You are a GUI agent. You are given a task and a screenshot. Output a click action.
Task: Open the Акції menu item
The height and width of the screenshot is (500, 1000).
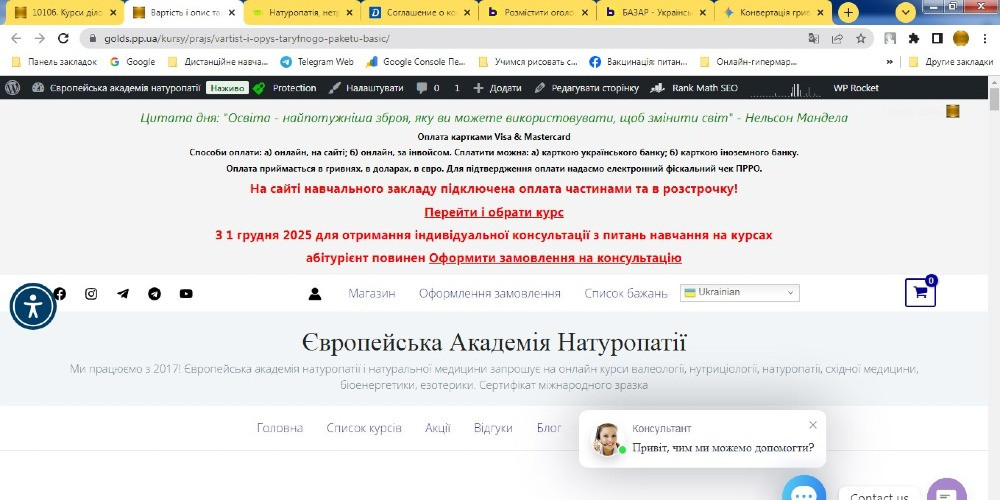(x=438, y=428)
